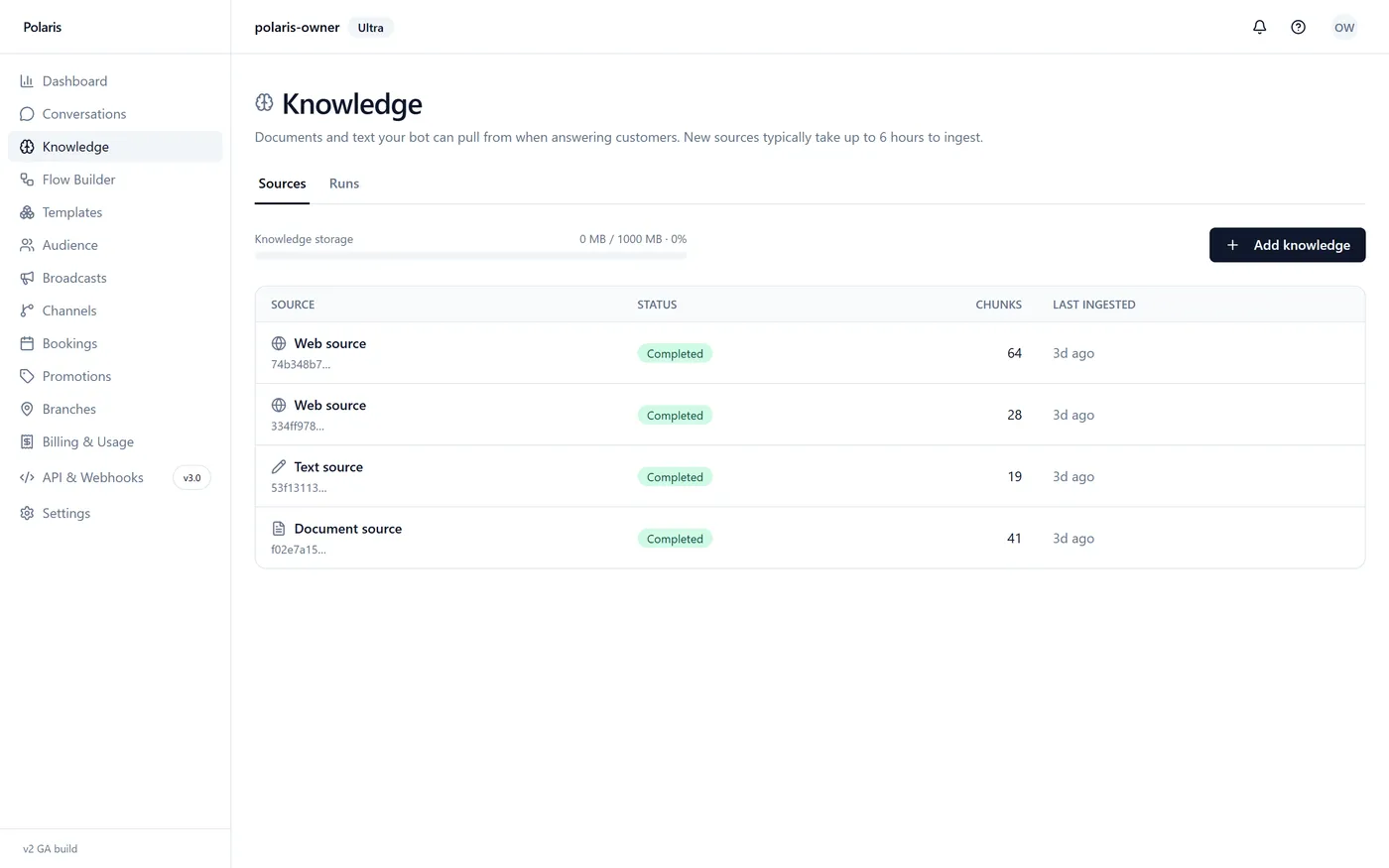Click the Branches map pin icon

click(27, 409)
